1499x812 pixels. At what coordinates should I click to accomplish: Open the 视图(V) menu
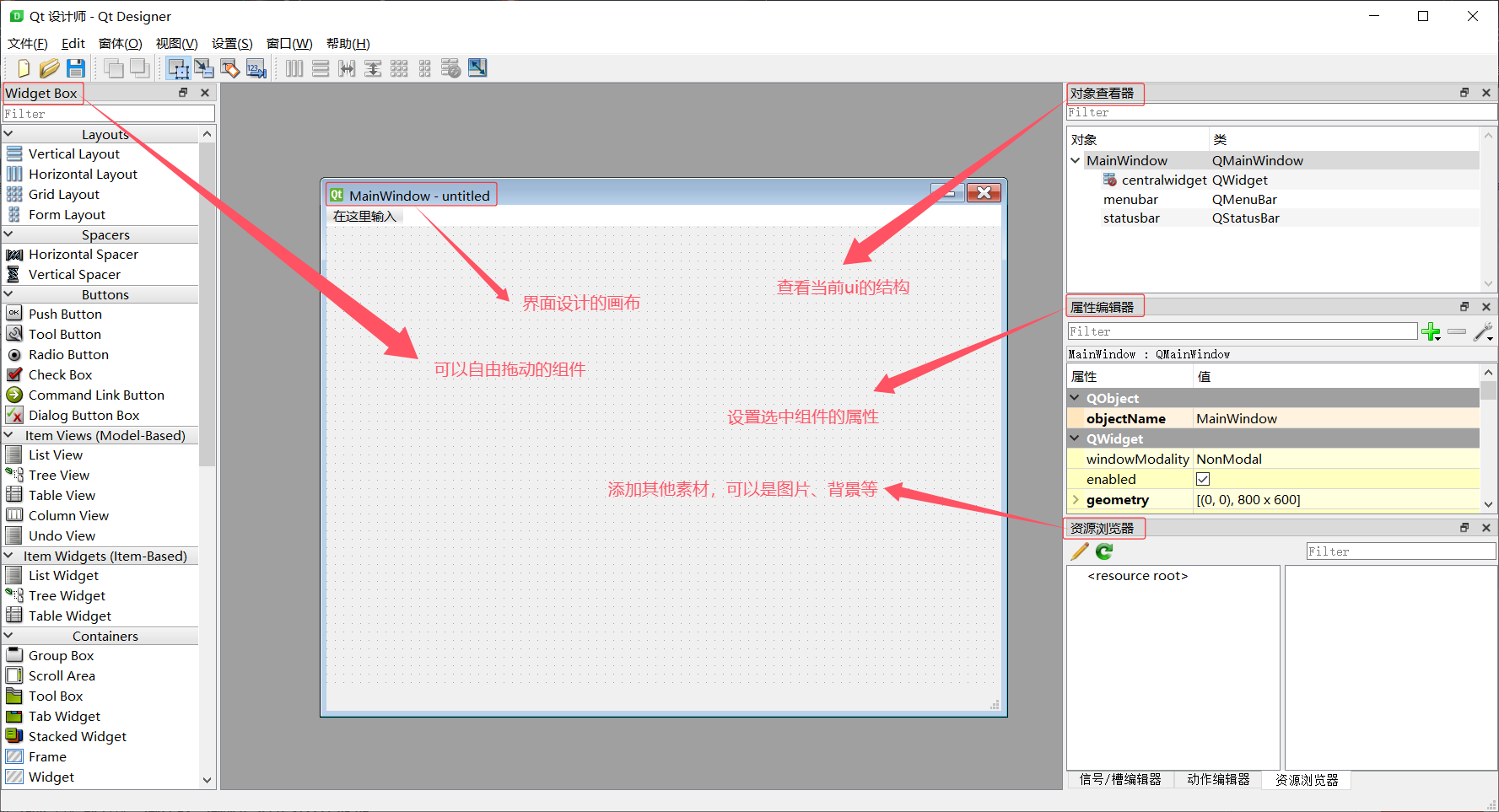(176, 43)
